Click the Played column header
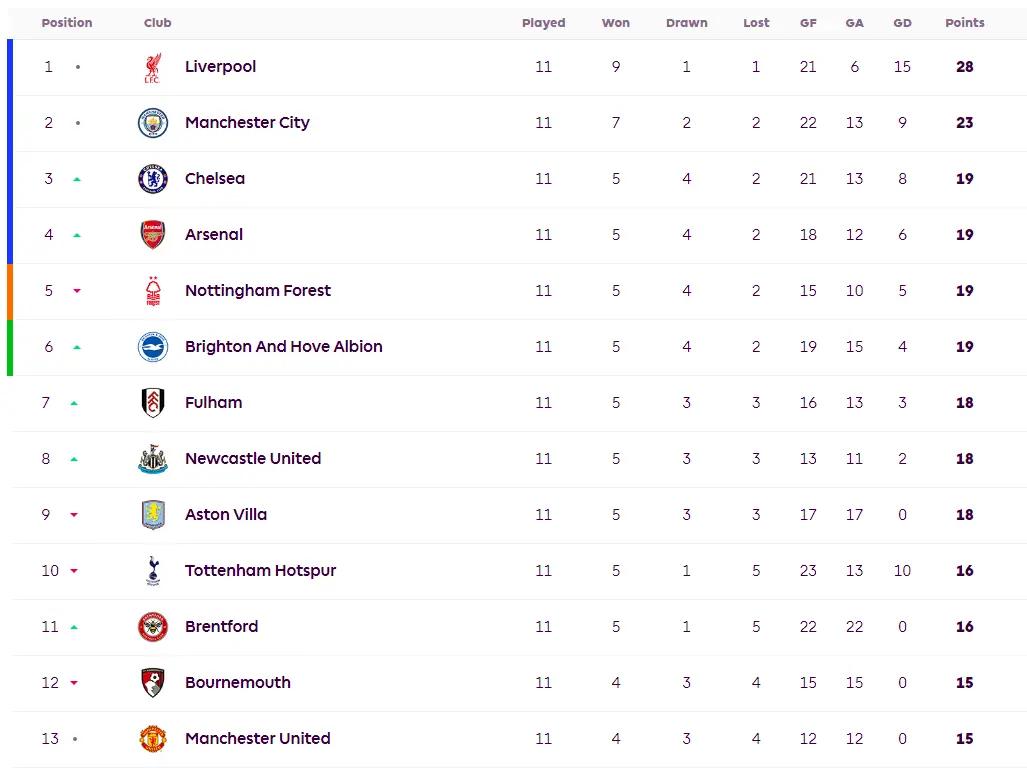The width and height of the screenshot is (1027, 771). (x=543, y=23)
